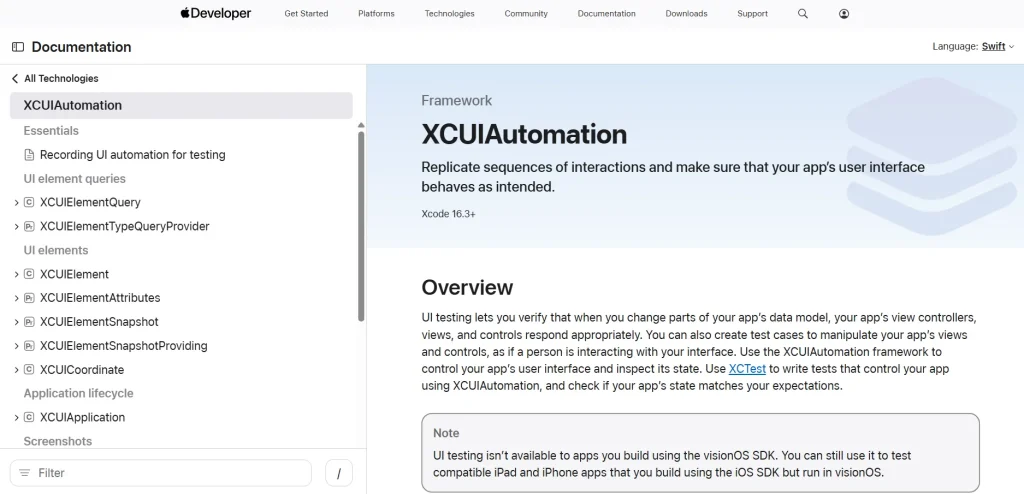Toggle the documentation sidebar icon
This screenshot has width=1024, height=494.
(x=18, y=47)
